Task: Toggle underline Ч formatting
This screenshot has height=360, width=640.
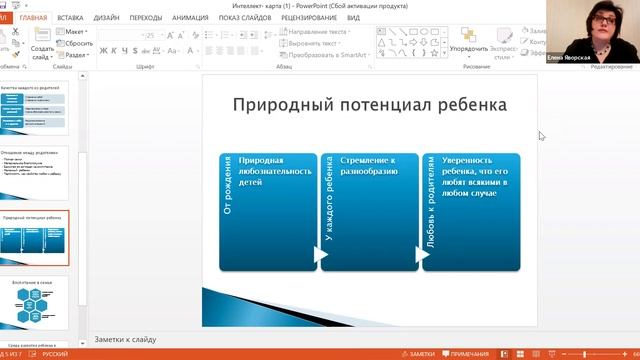Action: click(124, 51)
